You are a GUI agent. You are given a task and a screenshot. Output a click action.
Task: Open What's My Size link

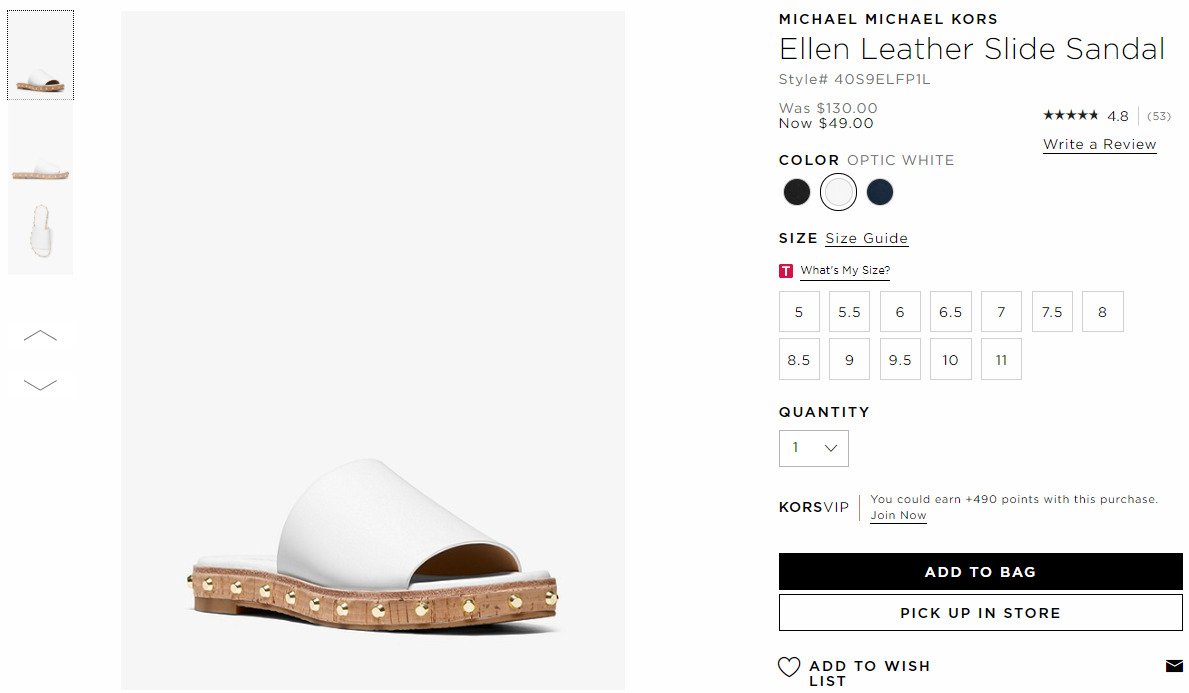845,271
